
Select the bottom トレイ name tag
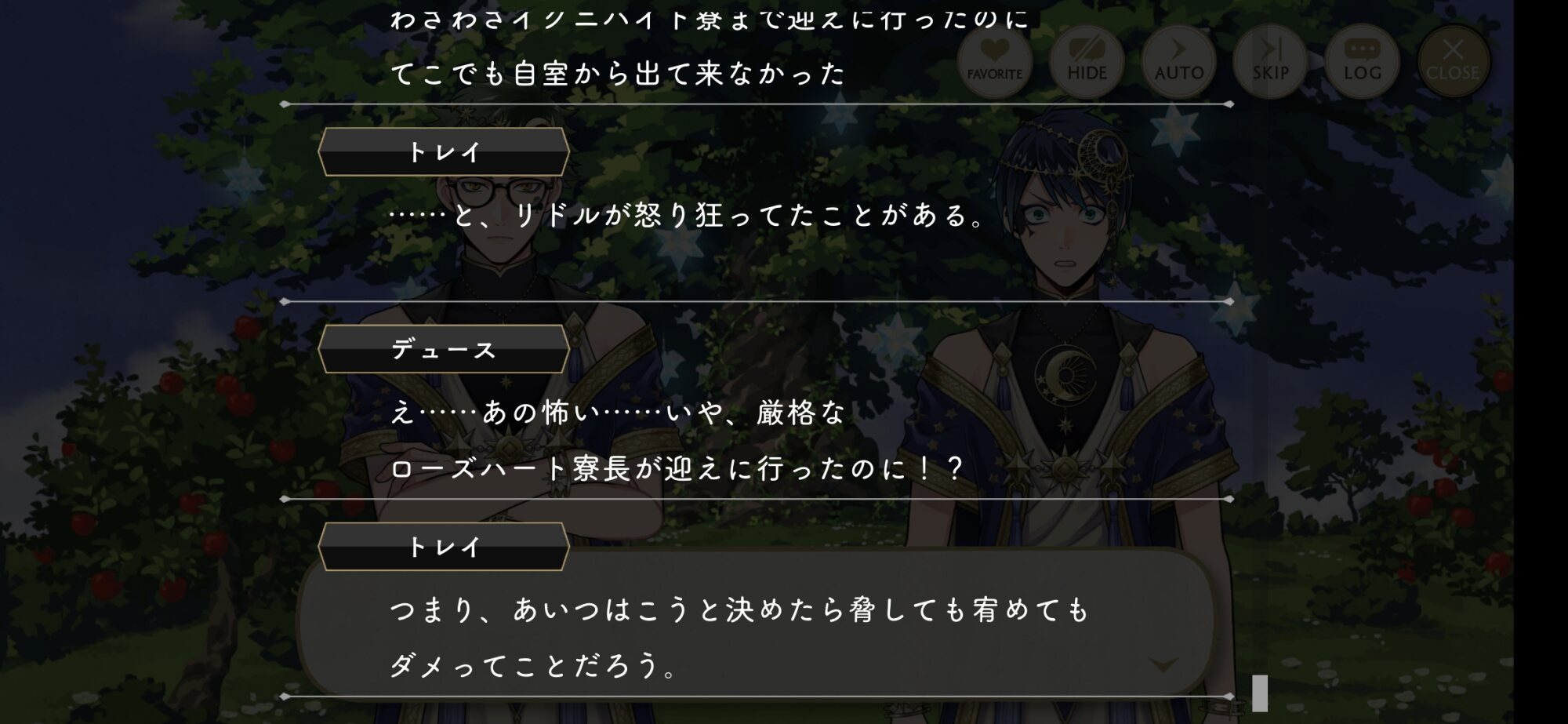coord(444,547)
